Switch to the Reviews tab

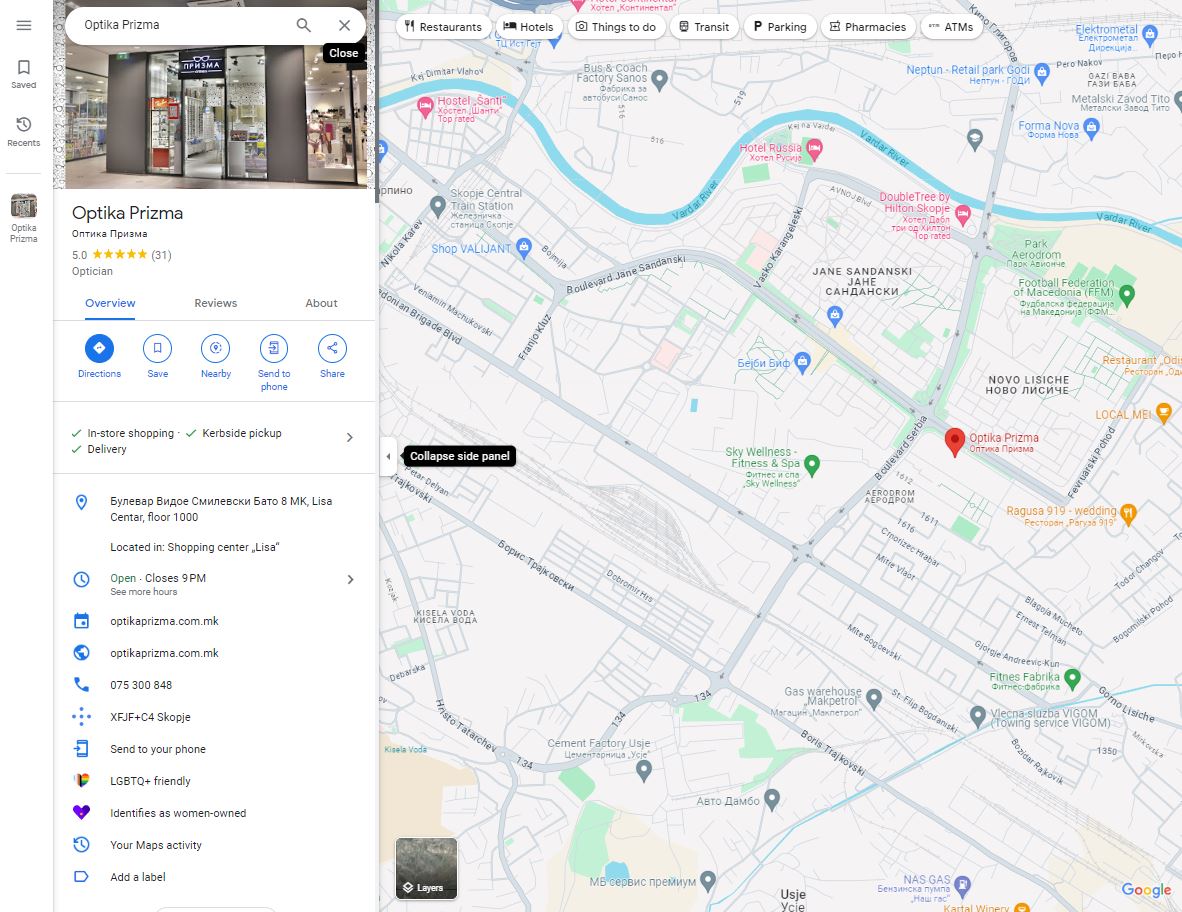click(215, 303)
